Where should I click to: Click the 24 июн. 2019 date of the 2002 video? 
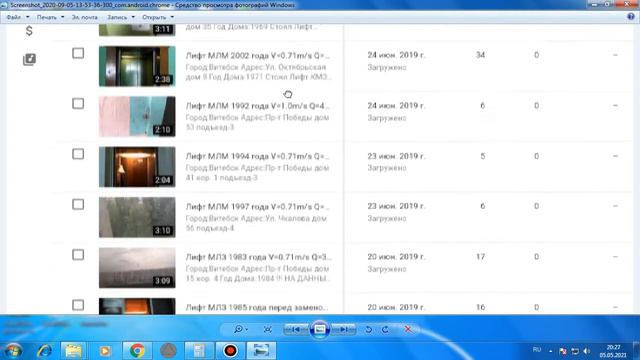(x=396, y=55)
